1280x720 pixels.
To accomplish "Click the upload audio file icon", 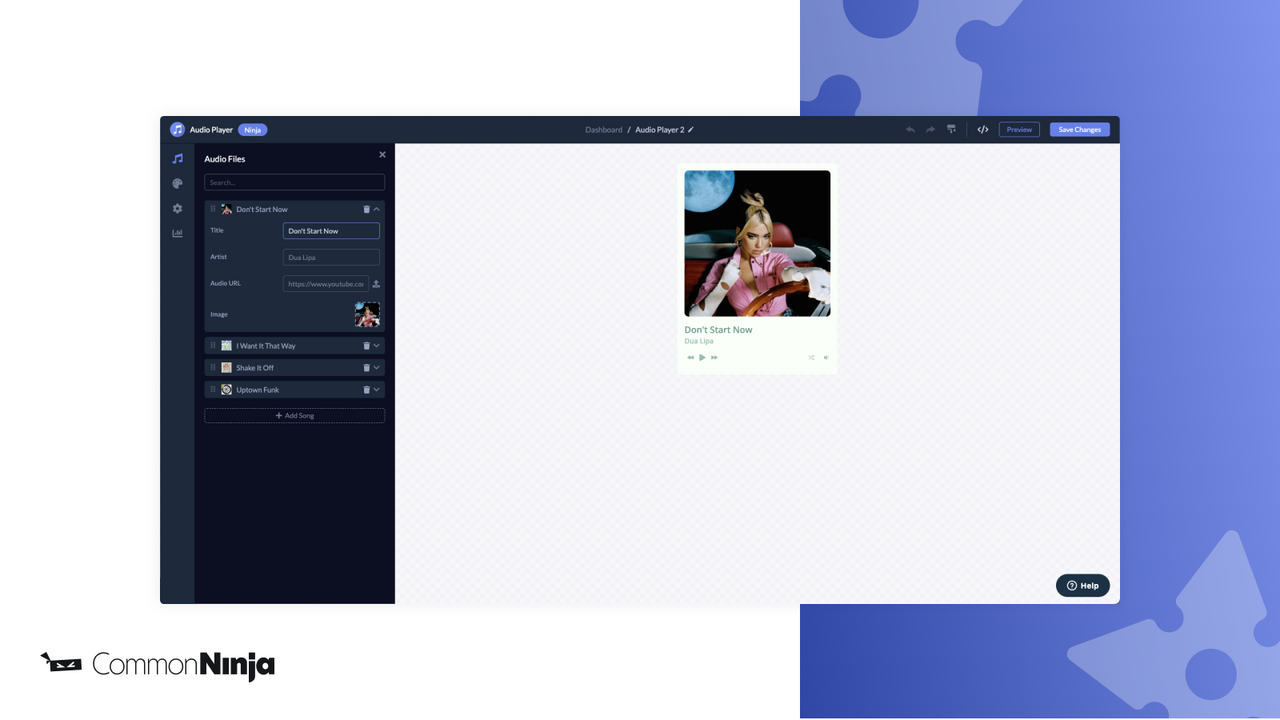I will point(376,284).
